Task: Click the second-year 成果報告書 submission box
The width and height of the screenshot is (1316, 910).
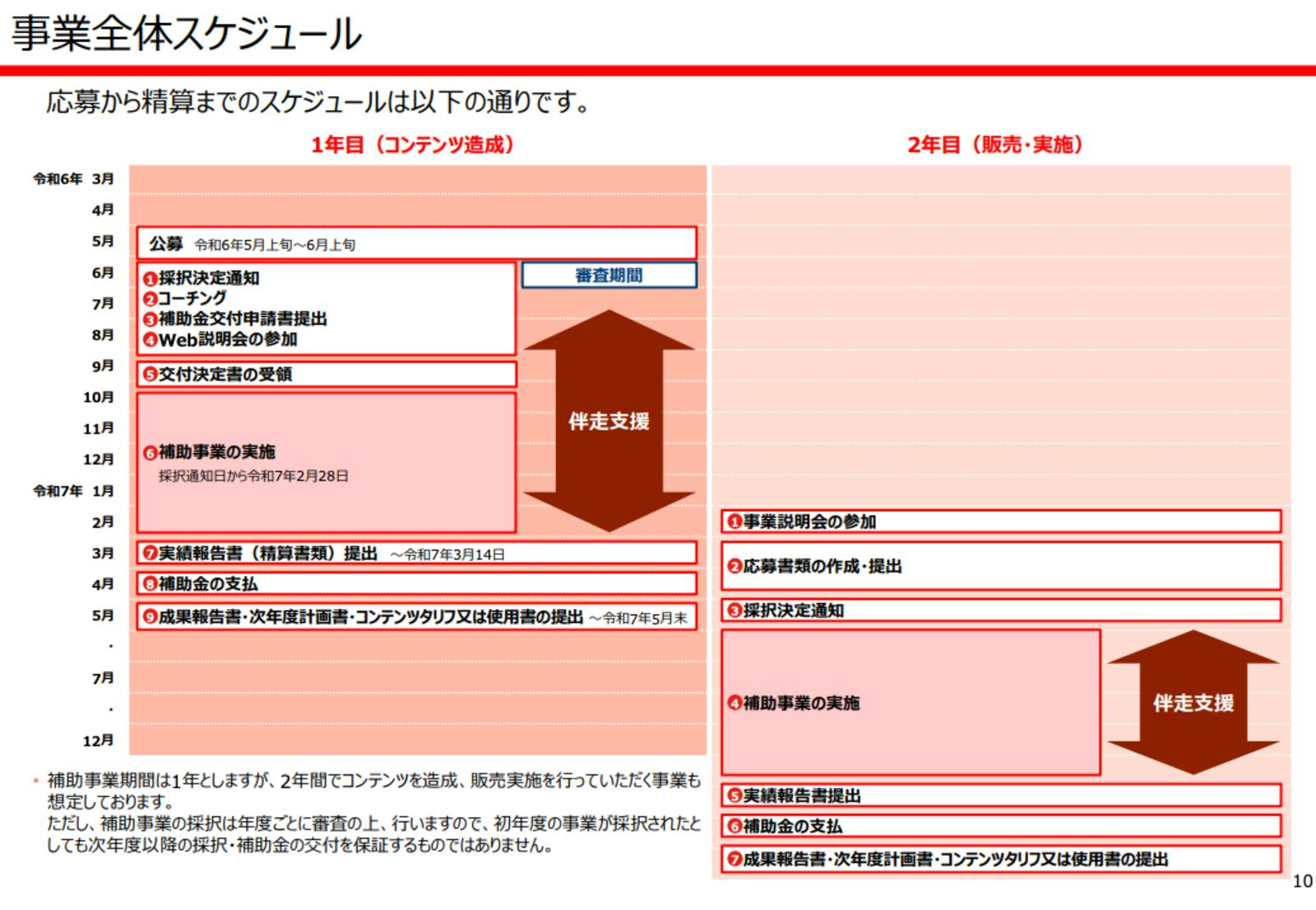Action: (1002, 859)
